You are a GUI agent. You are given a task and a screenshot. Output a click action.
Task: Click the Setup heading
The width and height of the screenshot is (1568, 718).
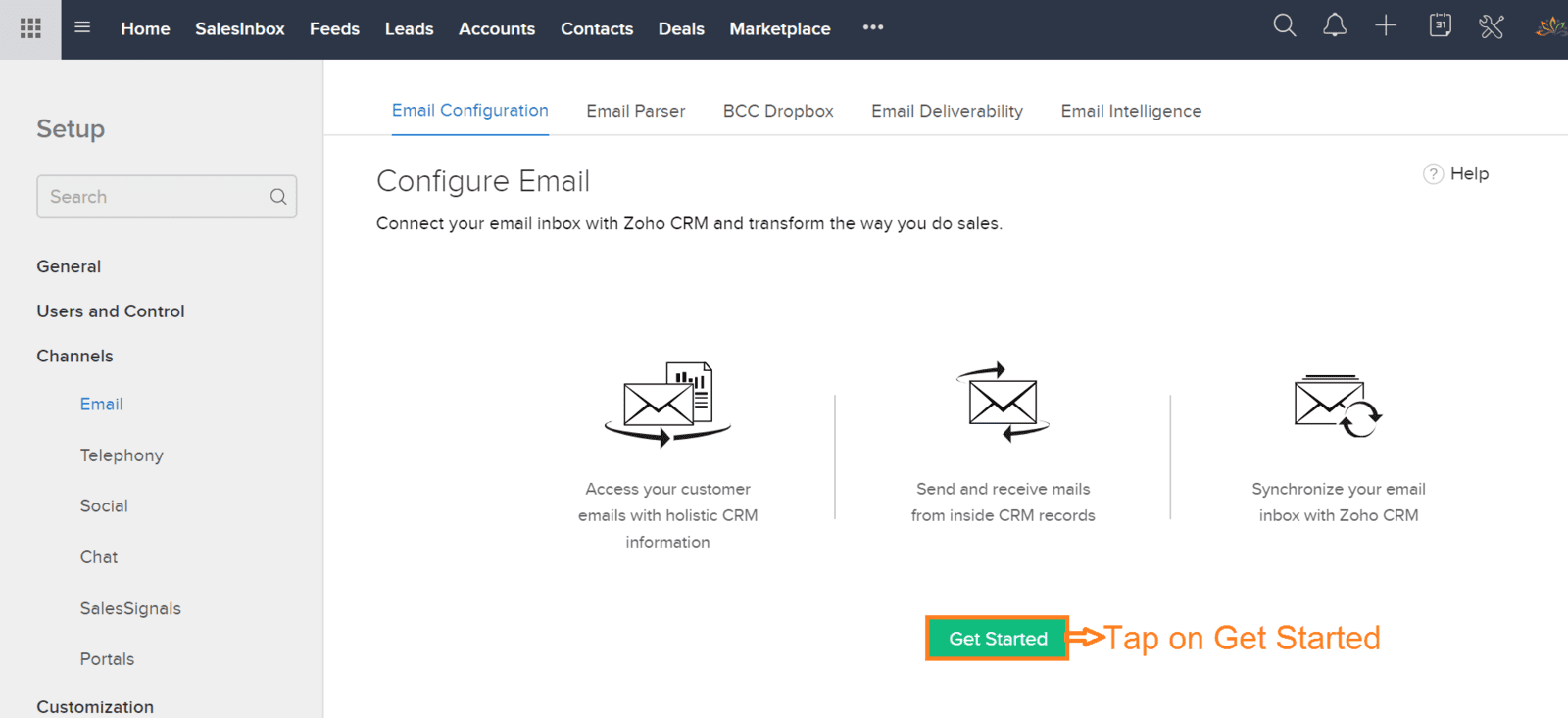[71, 129]
